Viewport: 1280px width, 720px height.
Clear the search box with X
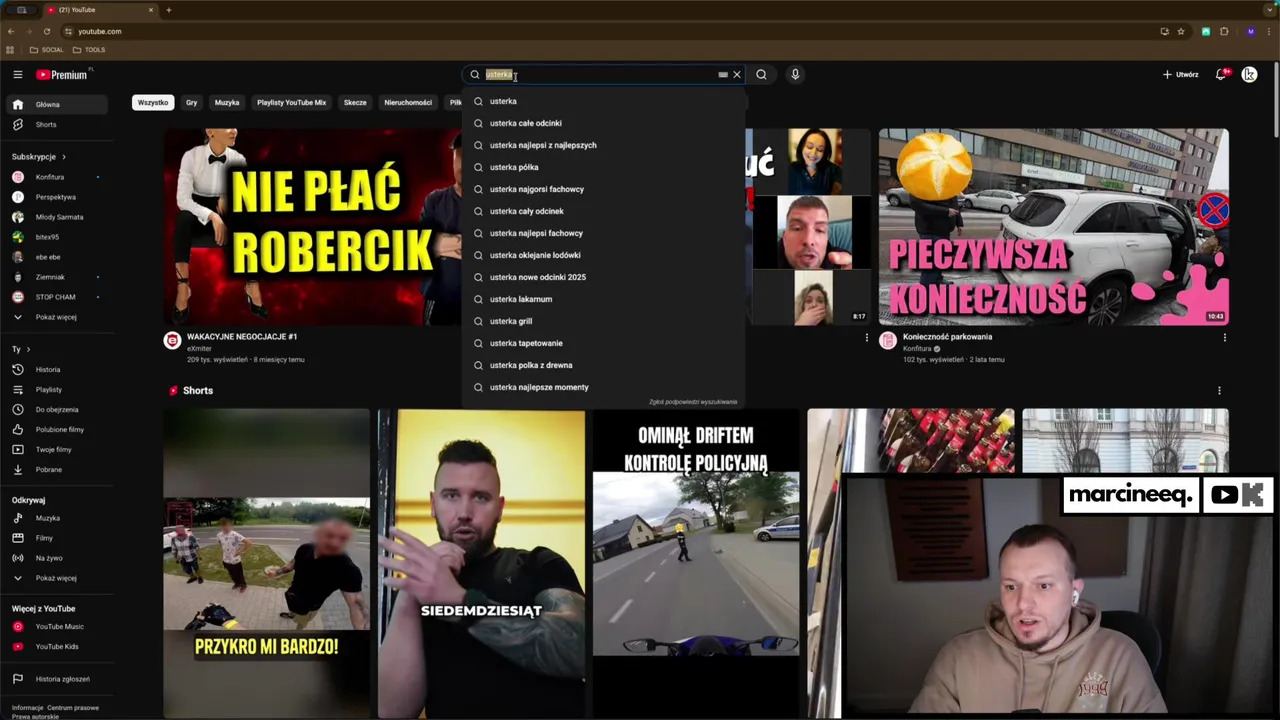click(737, 74)
